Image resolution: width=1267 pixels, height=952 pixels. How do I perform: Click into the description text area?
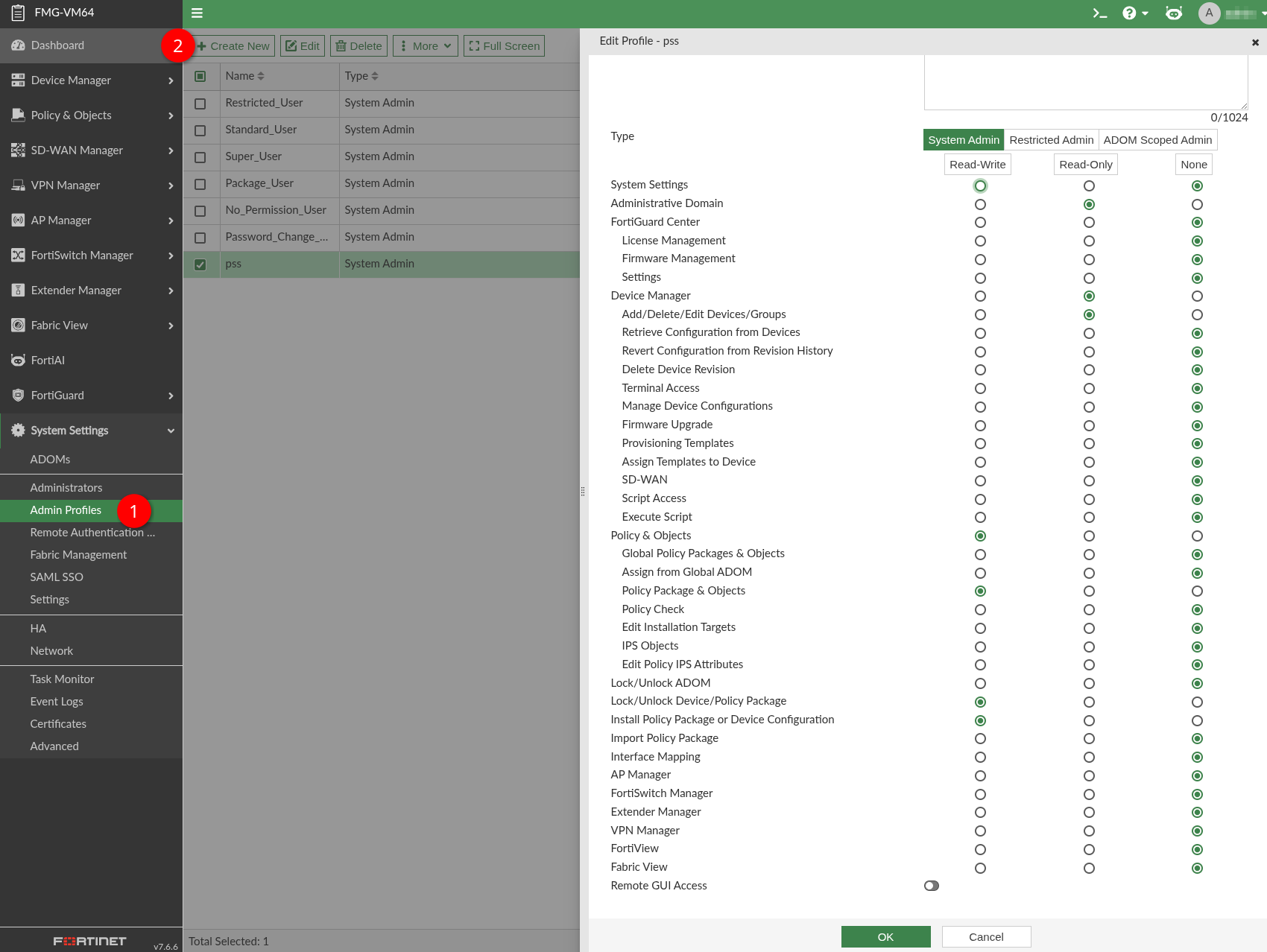tap(1085, 82)
